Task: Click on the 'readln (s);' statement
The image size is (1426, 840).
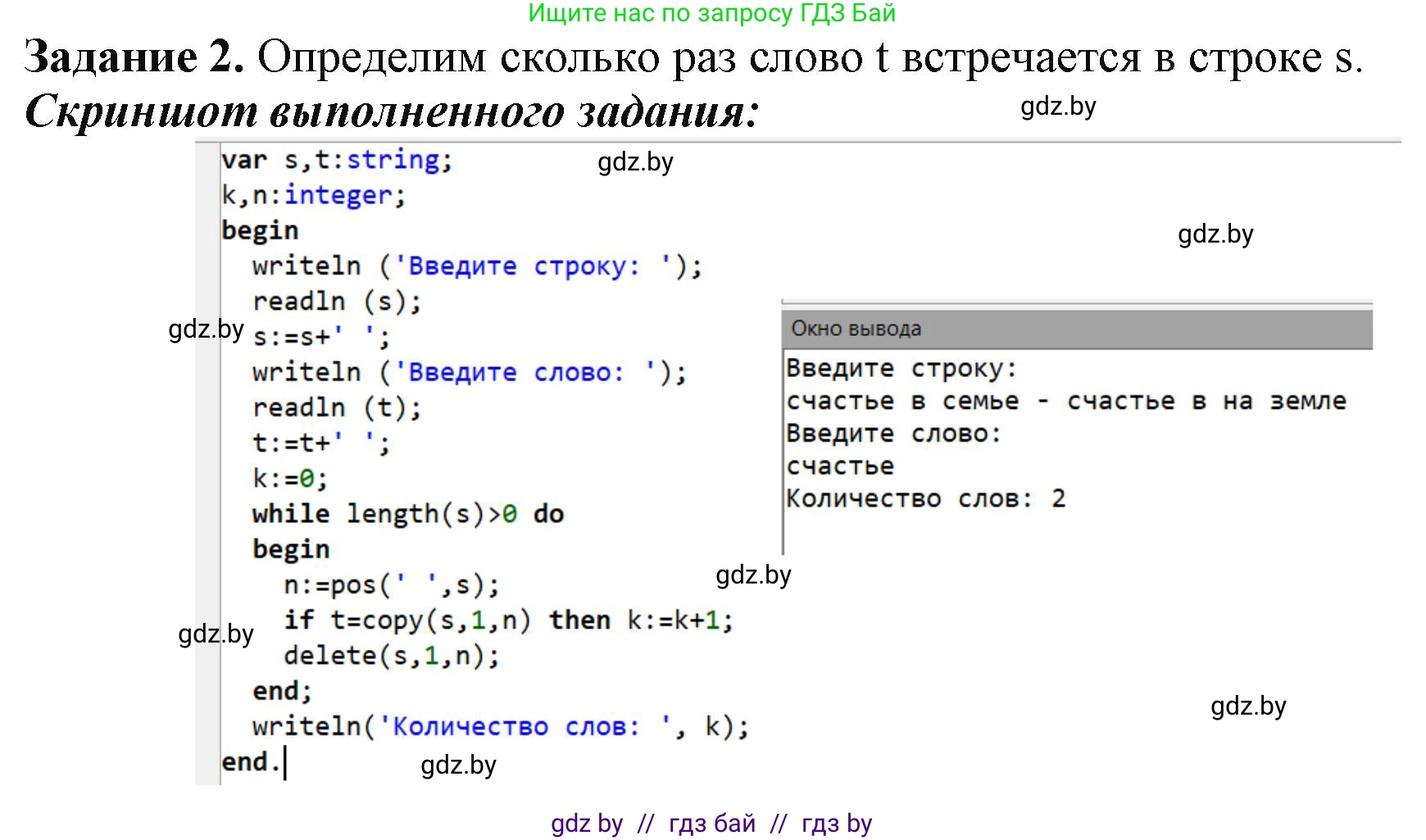Action: click(336, 302)
